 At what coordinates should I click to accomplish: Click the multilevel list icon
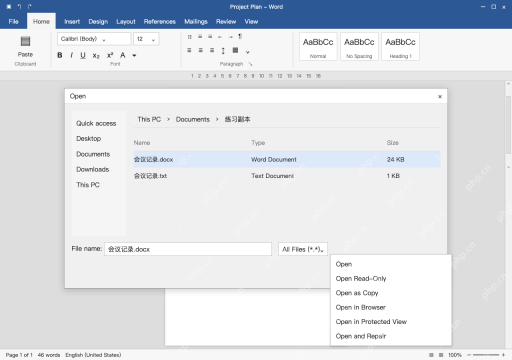210,37
